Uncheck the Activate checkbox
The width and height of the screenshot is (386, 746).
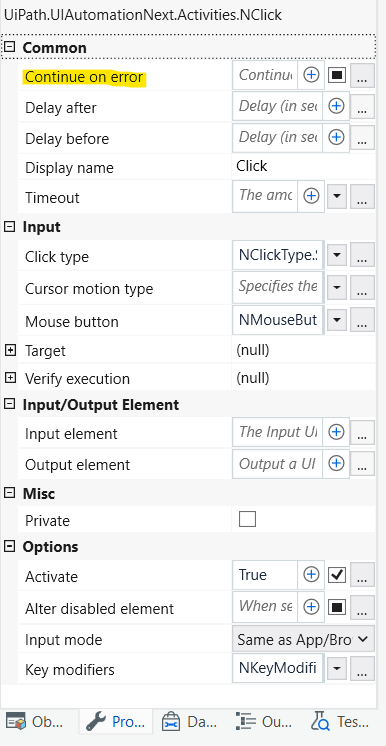(x=337, y=575)
